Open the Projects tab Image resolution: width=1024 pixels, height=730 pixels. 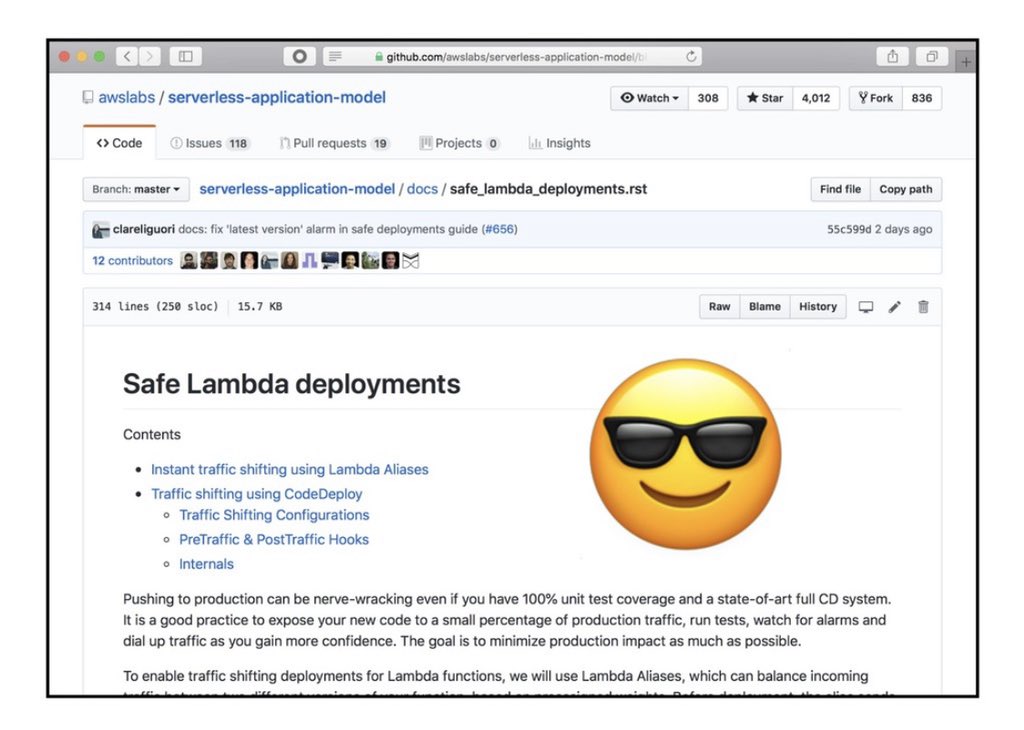[x=459, y=143]
